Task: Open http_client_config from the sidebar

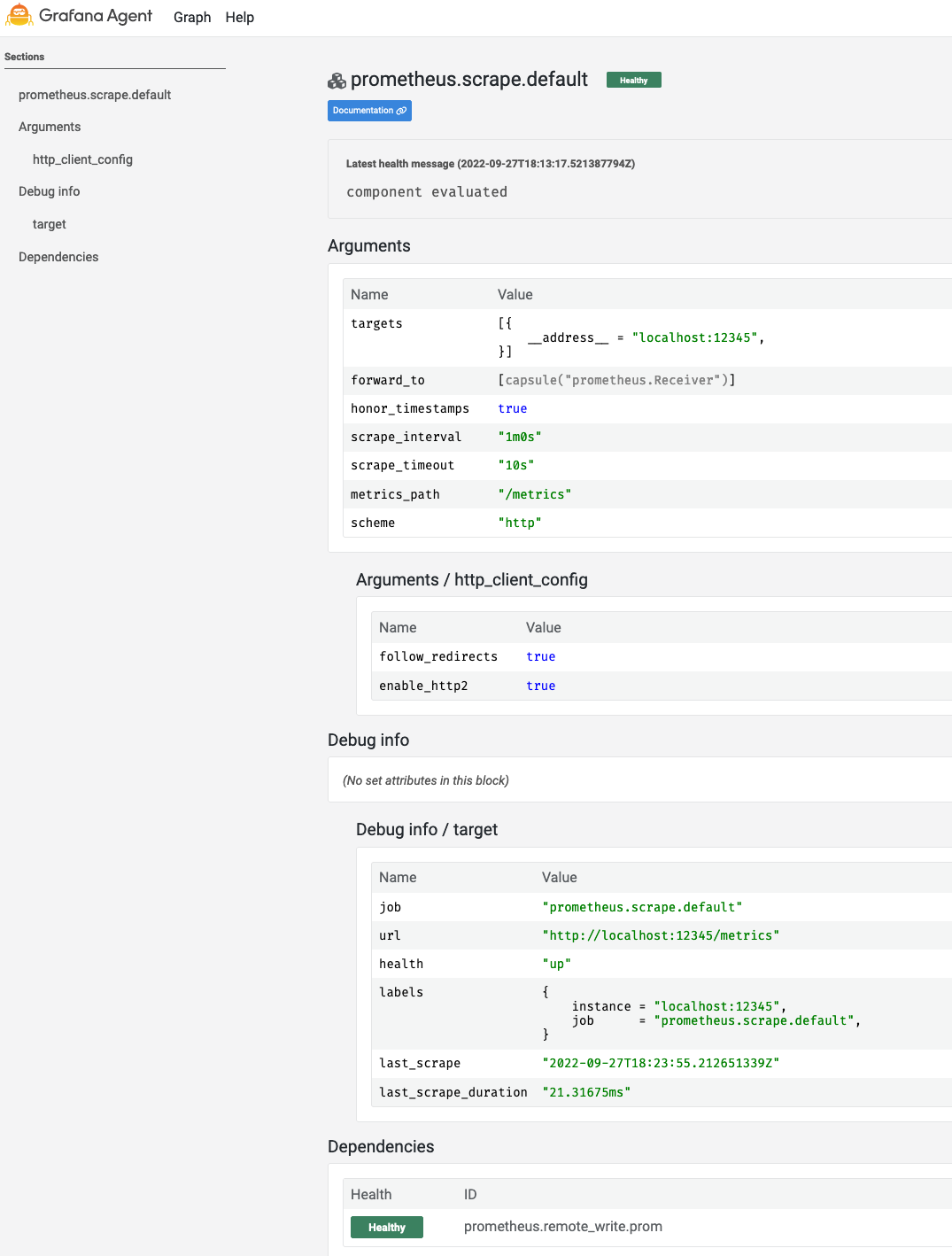Action: [82, 159]
